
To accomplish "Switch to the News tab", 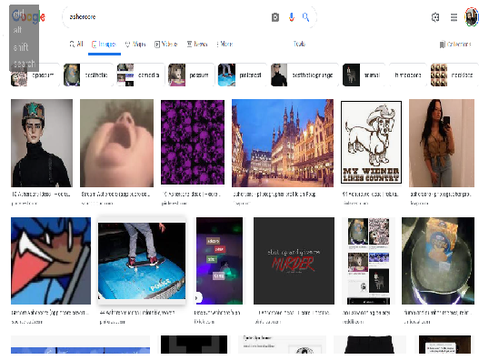I will click(x=197, y=44).
